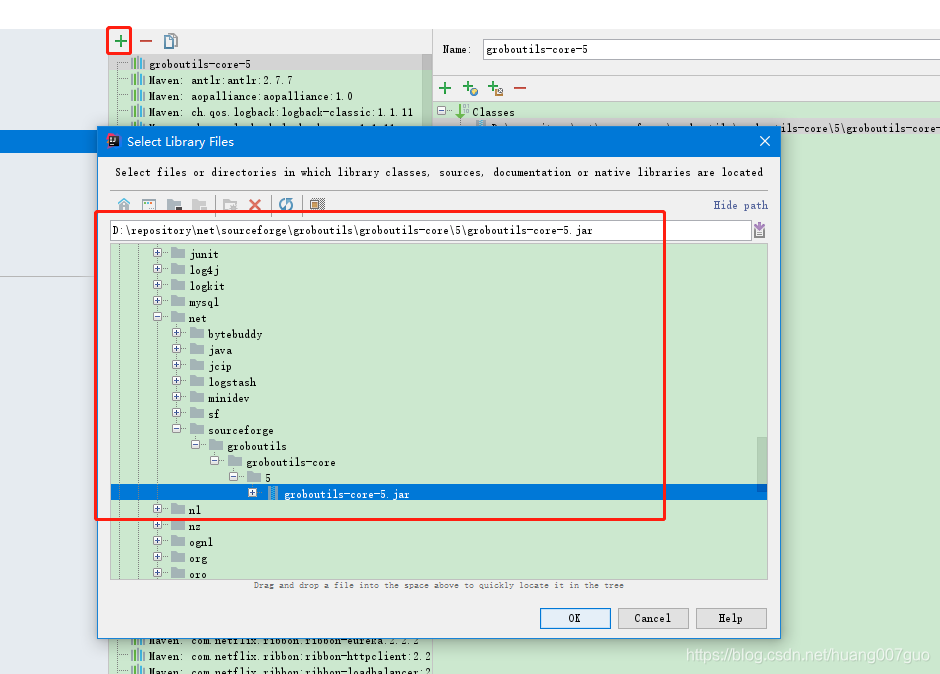The image size is (940, 674).
Task: Select Maven: logback-classic:1.1.11 library
Action: [x=281, y=112]
